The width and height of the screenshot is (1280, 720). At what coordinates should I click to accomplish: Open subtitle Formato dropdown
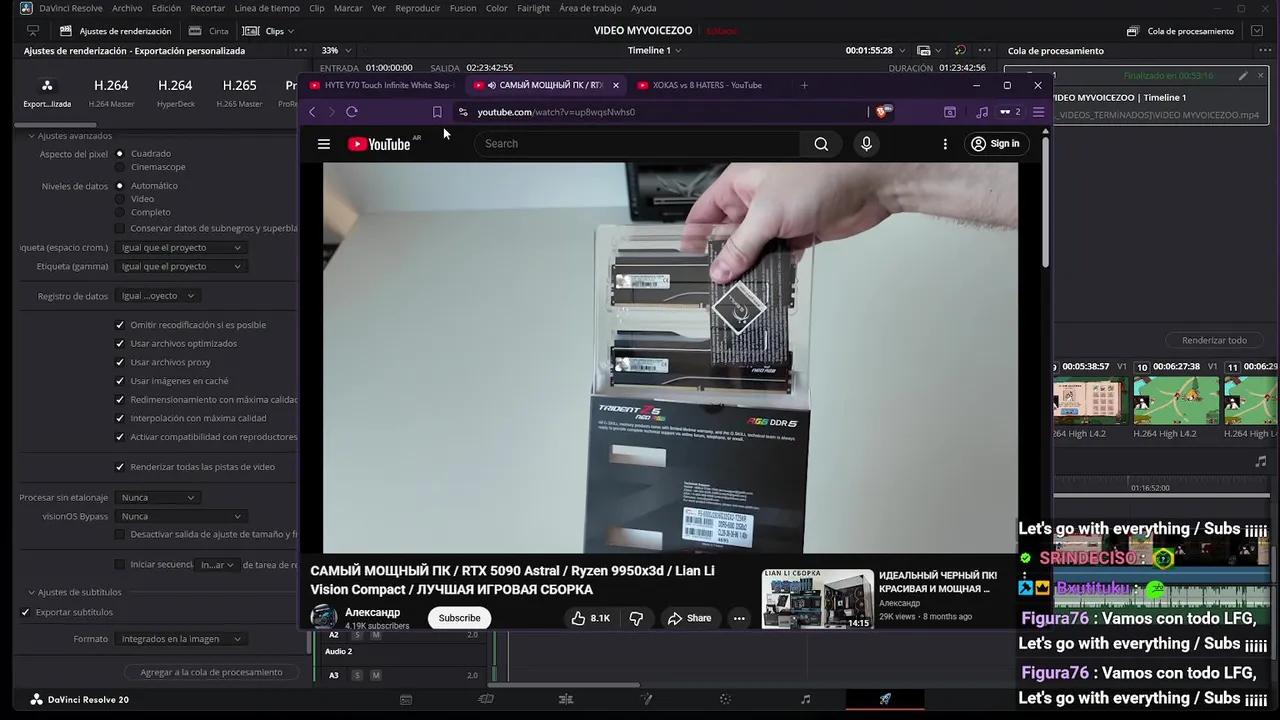[x=180, y=639]
